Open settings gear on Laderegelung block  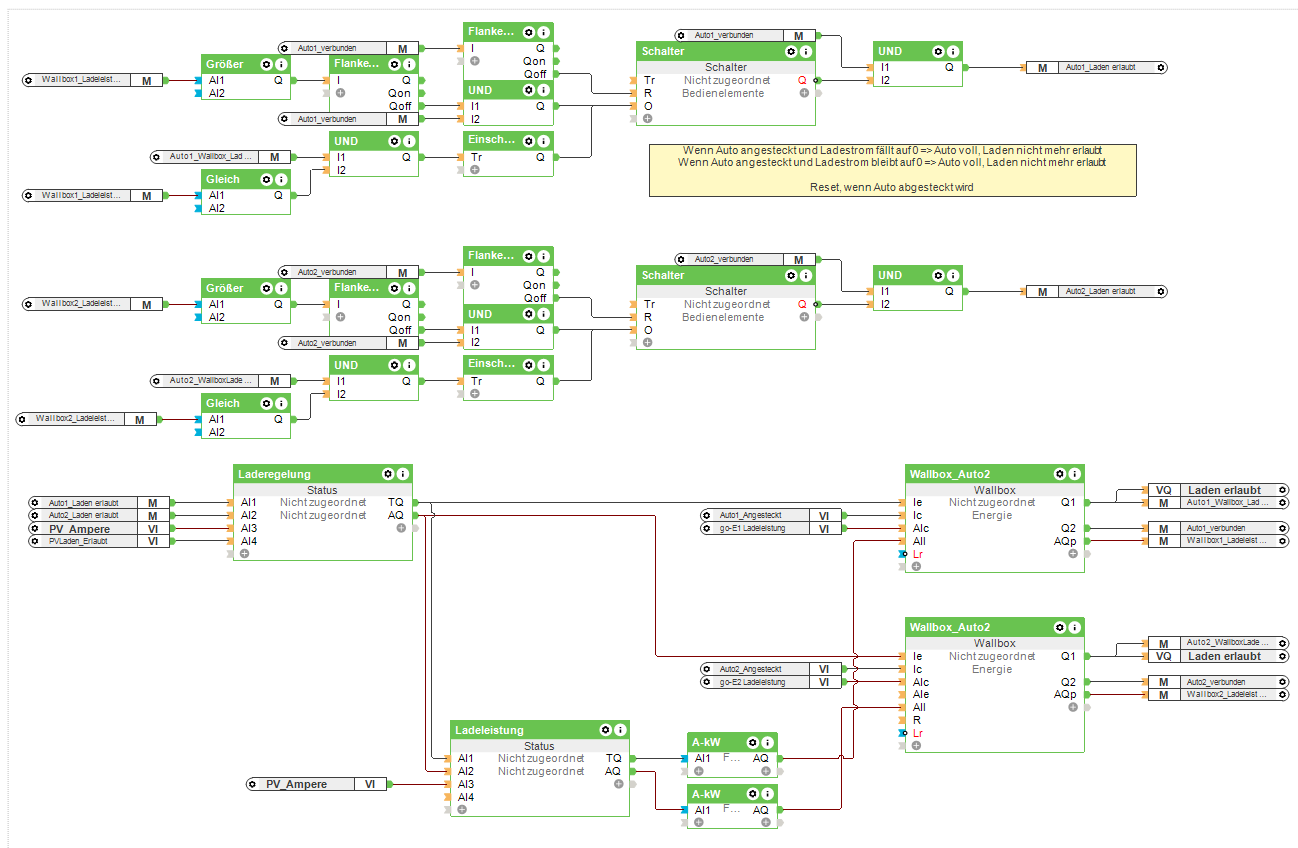point(387,474)
